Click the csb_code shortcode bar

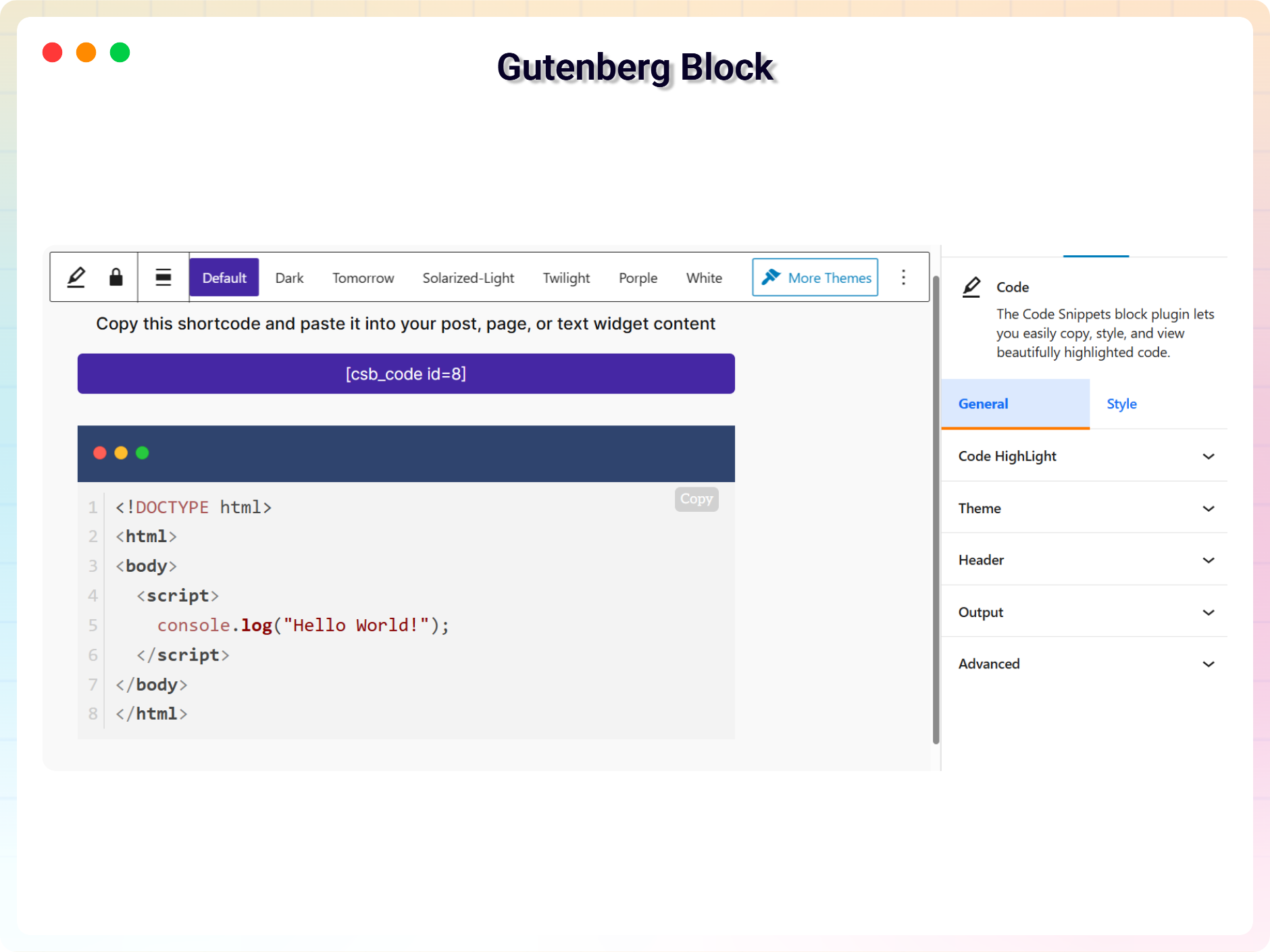(x=406, y=374)
